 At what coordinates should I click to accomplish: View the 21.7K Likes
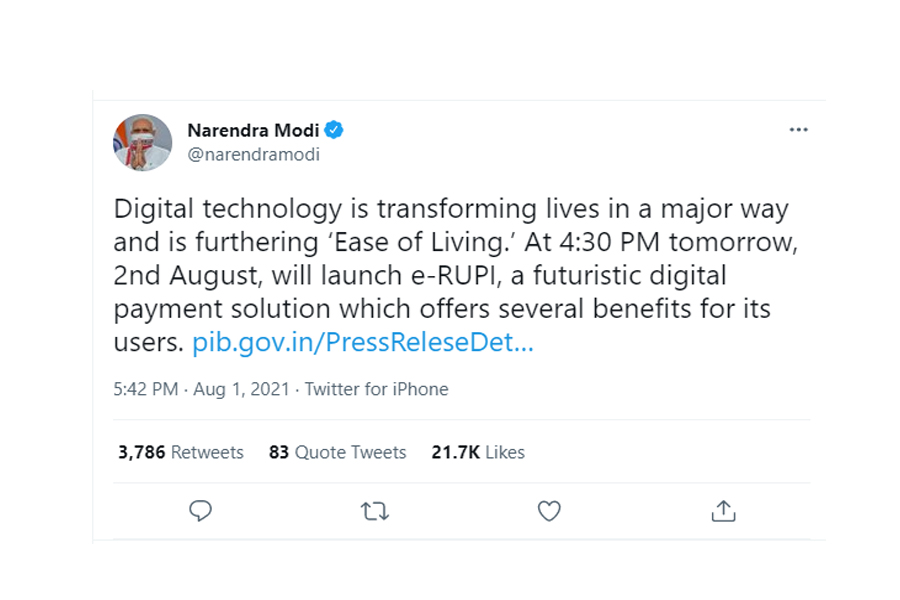click(x=477, y=452)
